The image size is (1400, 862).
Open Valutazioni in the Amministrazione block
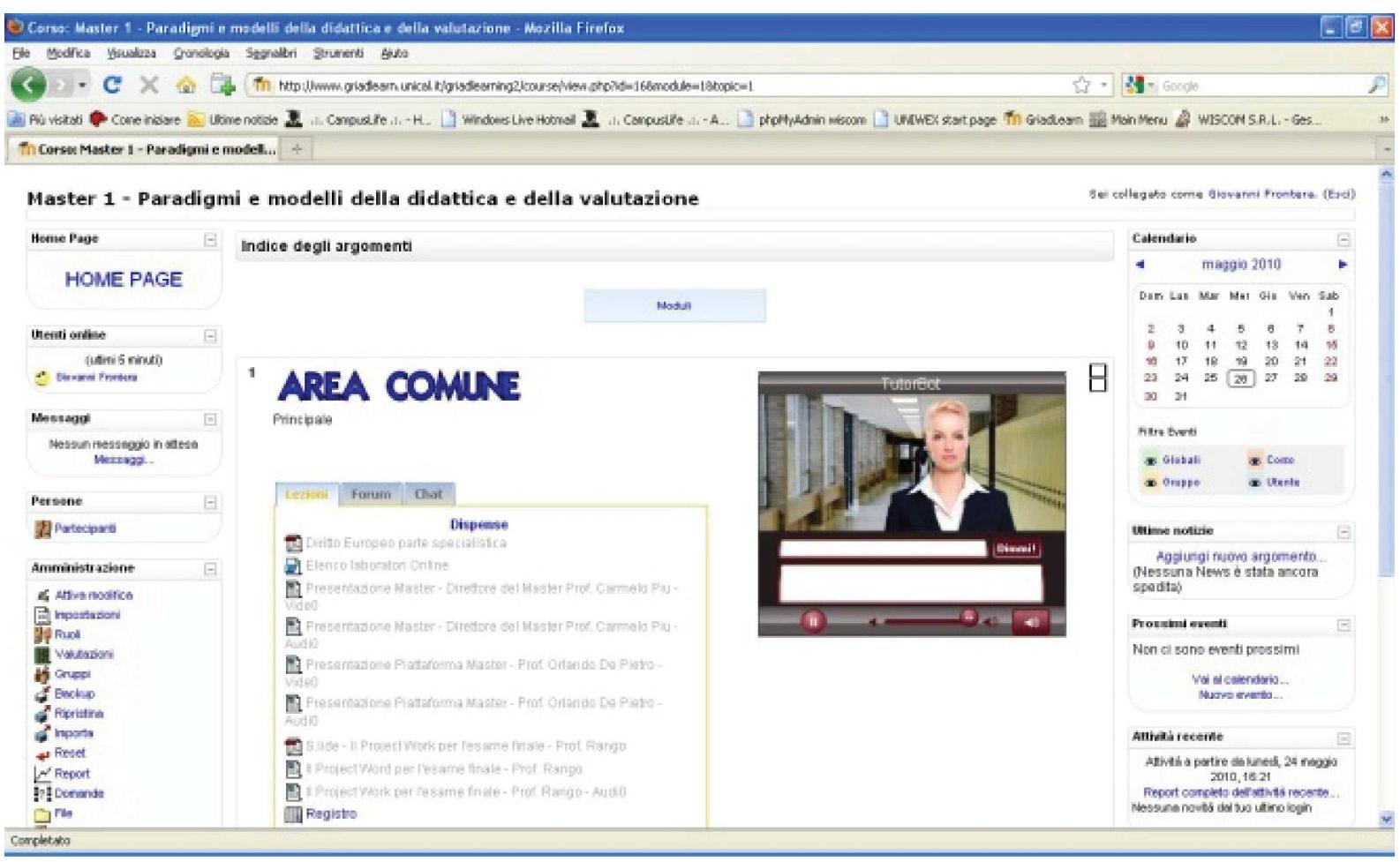[x=84, y=655]
